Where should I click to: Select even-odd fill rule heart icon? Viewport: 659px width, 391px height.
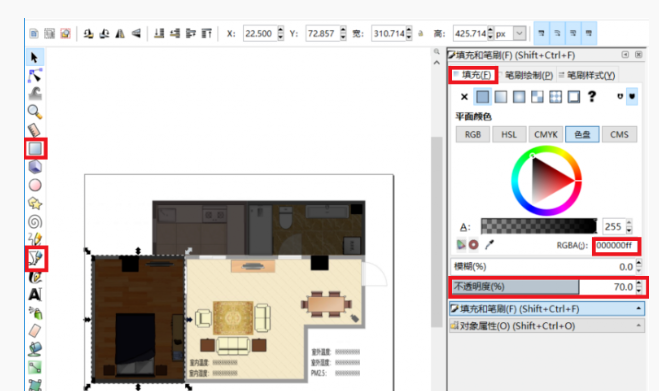pyautogui.click(x=619, y=96)
